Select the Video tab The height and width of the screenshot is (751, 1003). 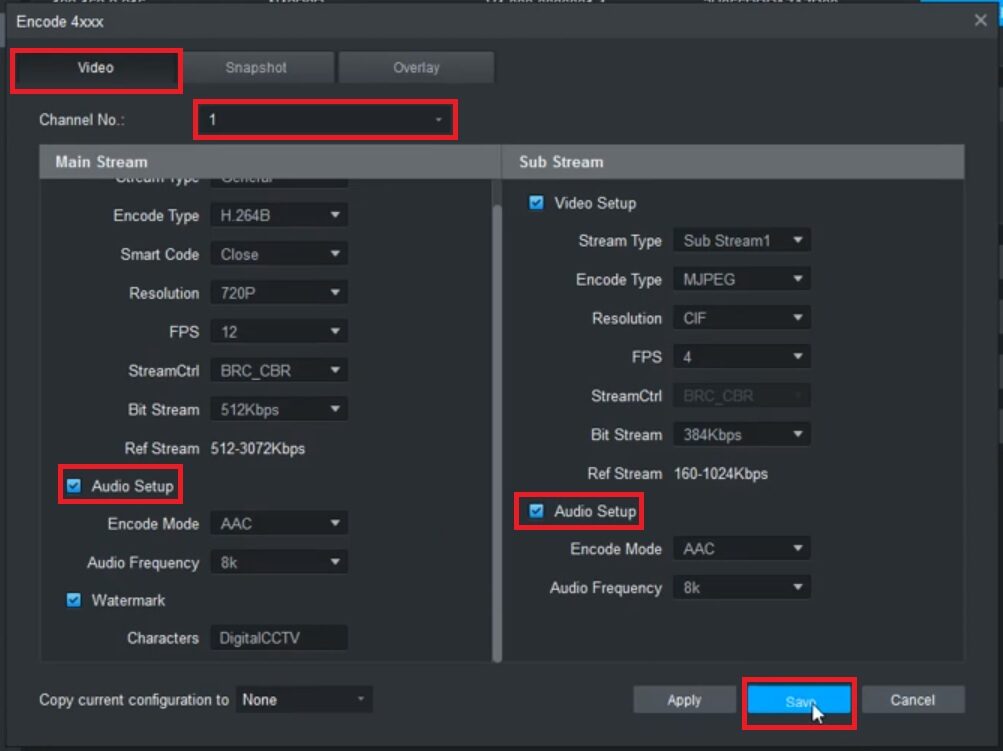pos(96,68)
